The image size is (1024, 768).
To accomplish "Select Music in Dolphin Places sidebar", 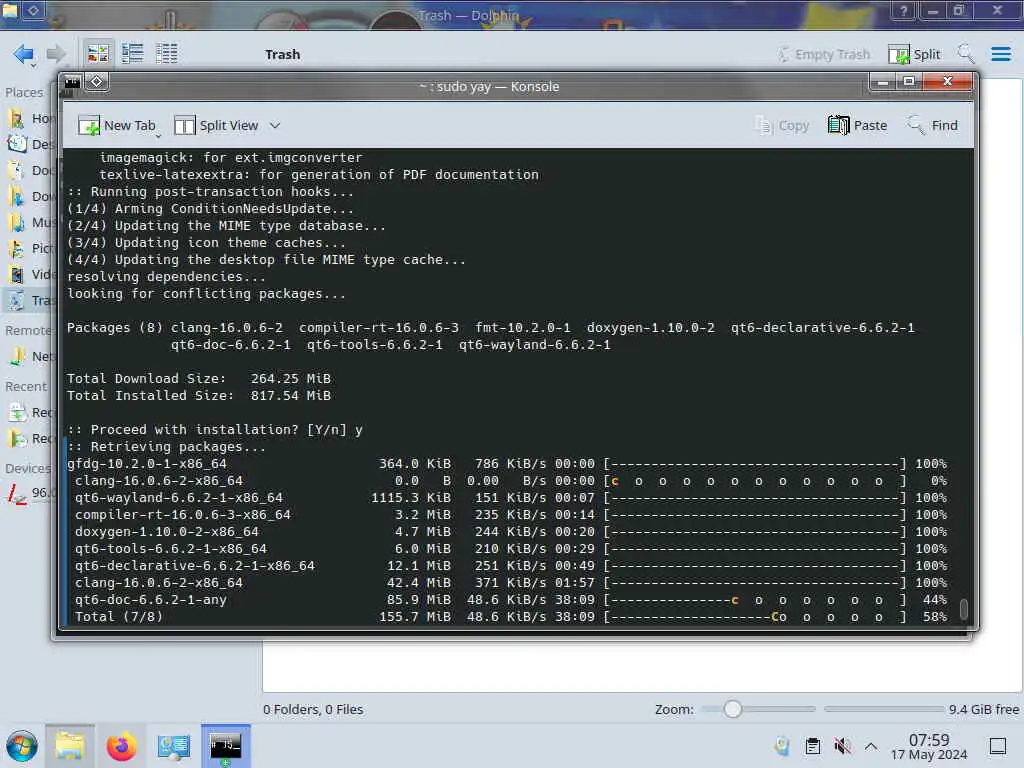I will click(x=31, y=223).
